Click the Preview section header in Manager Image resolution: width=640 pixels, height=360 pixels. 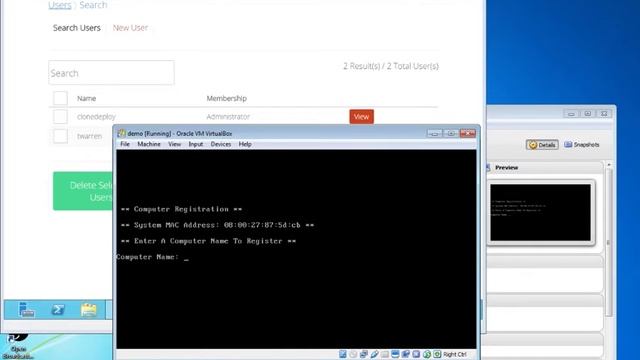tap(507, 168)
